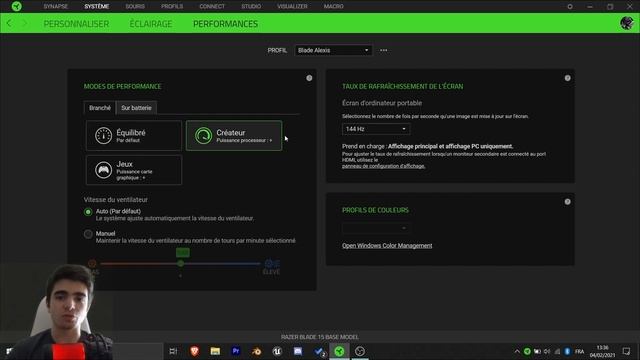Open the Synapse tab
Viewport: 640px width, 360px height.
pyautogui.click(x=56, y=7)
